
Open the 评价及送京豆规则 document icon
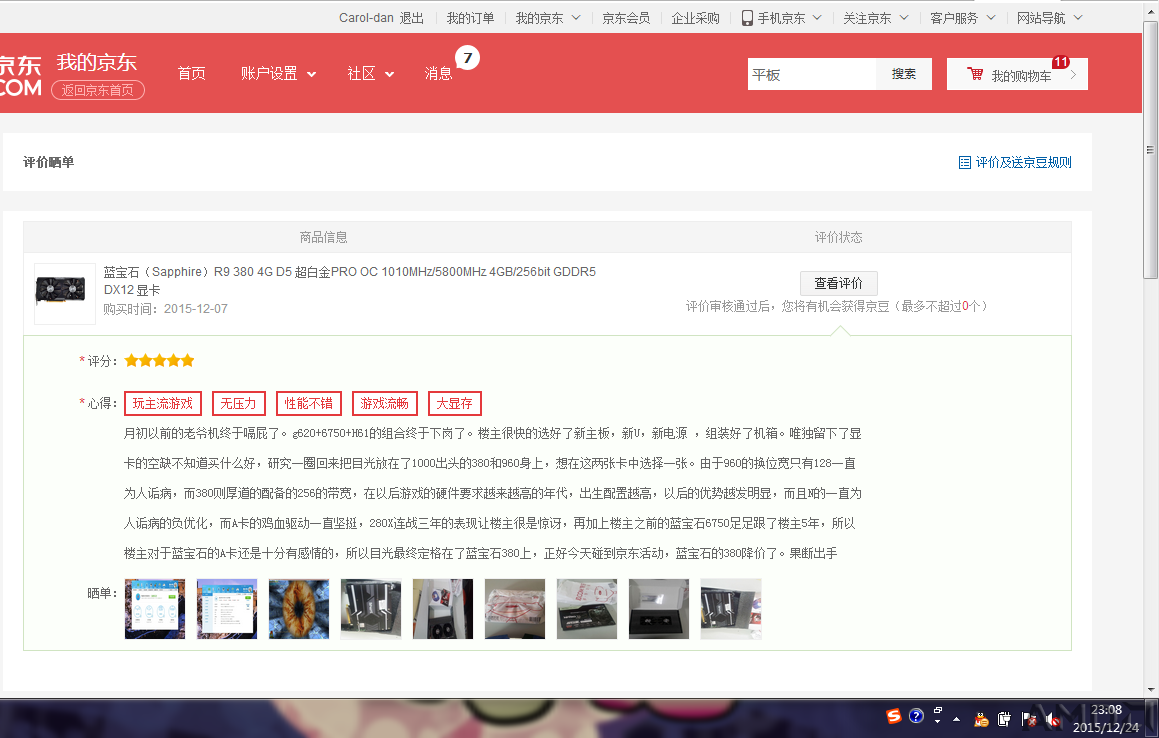[965, 163]
